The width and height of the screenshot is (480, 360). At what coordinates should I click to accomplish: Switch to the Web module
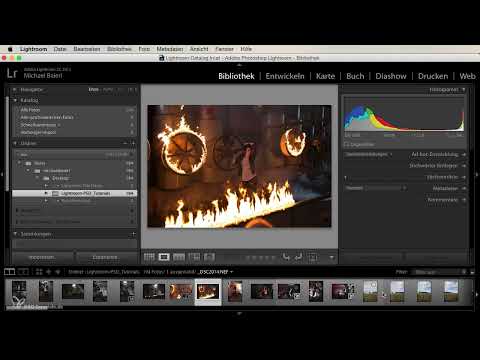pyautogui.click(x=467, y=76)
